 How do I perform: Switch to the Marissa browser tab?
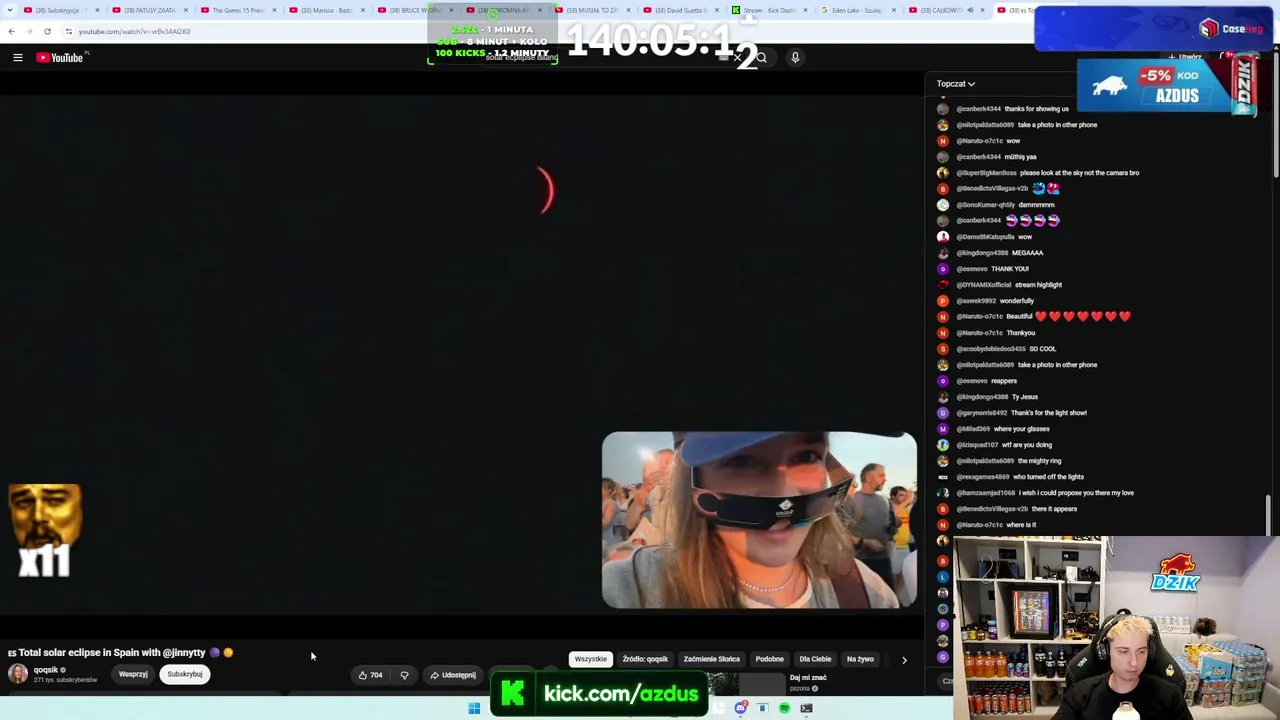[328, 10]
